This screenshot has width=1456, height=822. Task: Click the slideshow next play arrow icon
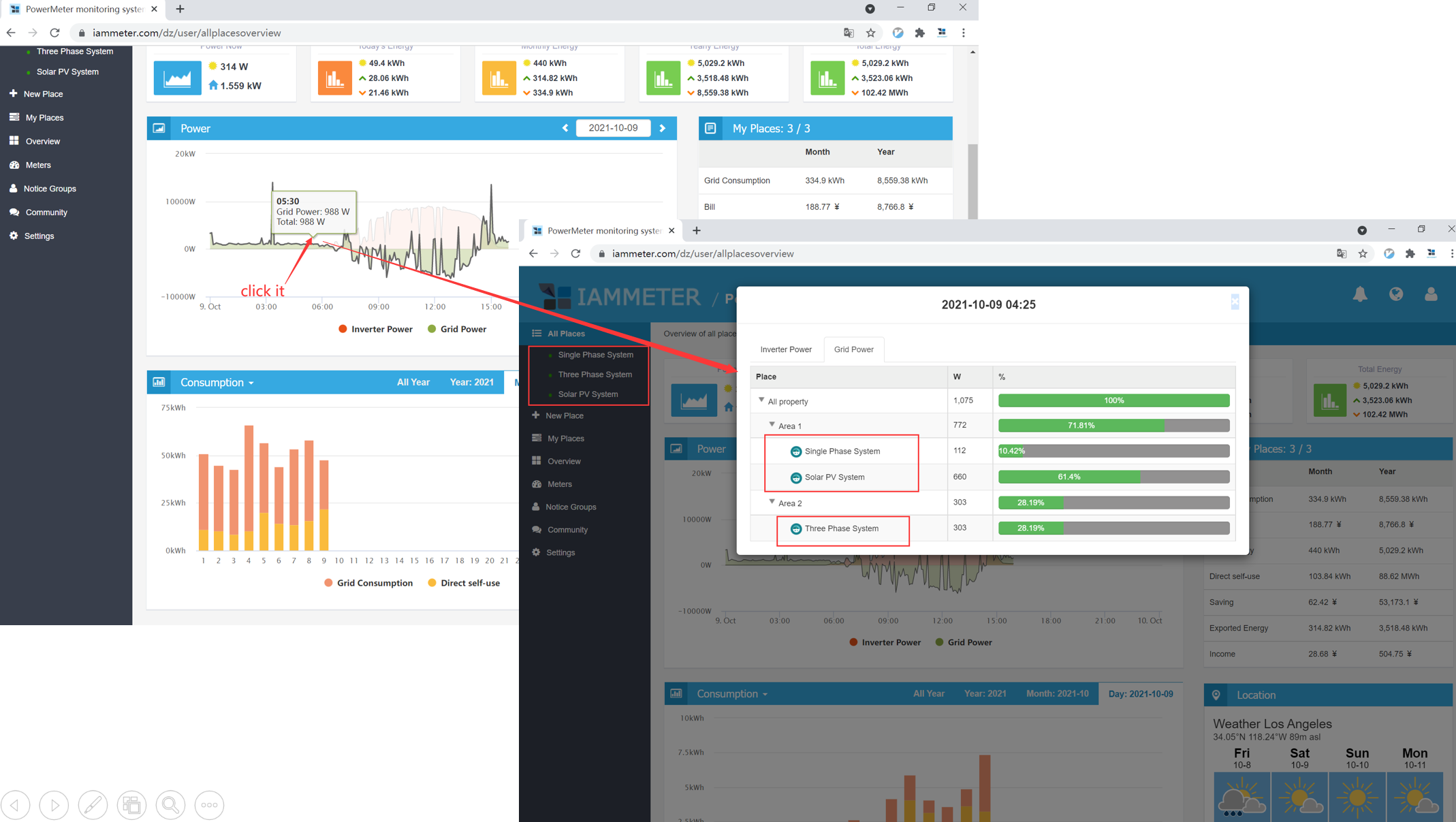tap(54, 805)
